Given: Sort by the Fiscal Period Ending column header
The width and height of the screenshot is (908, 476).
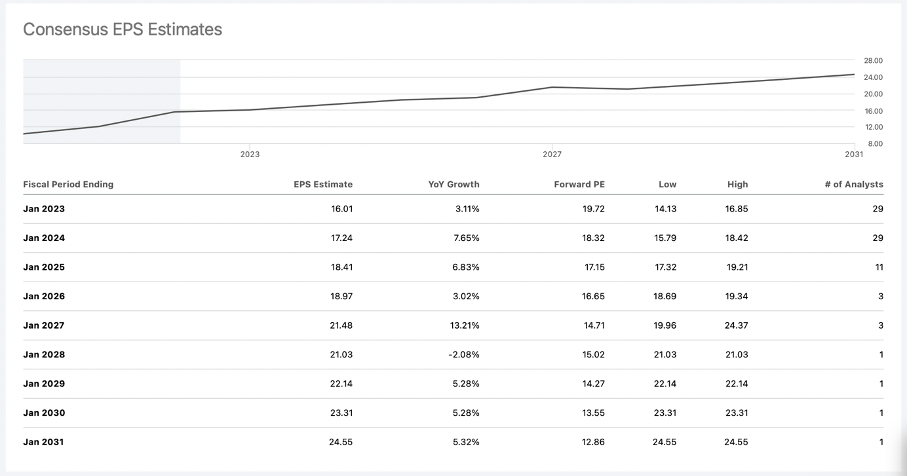Looking at the screenshot, I should coord(68,184).
